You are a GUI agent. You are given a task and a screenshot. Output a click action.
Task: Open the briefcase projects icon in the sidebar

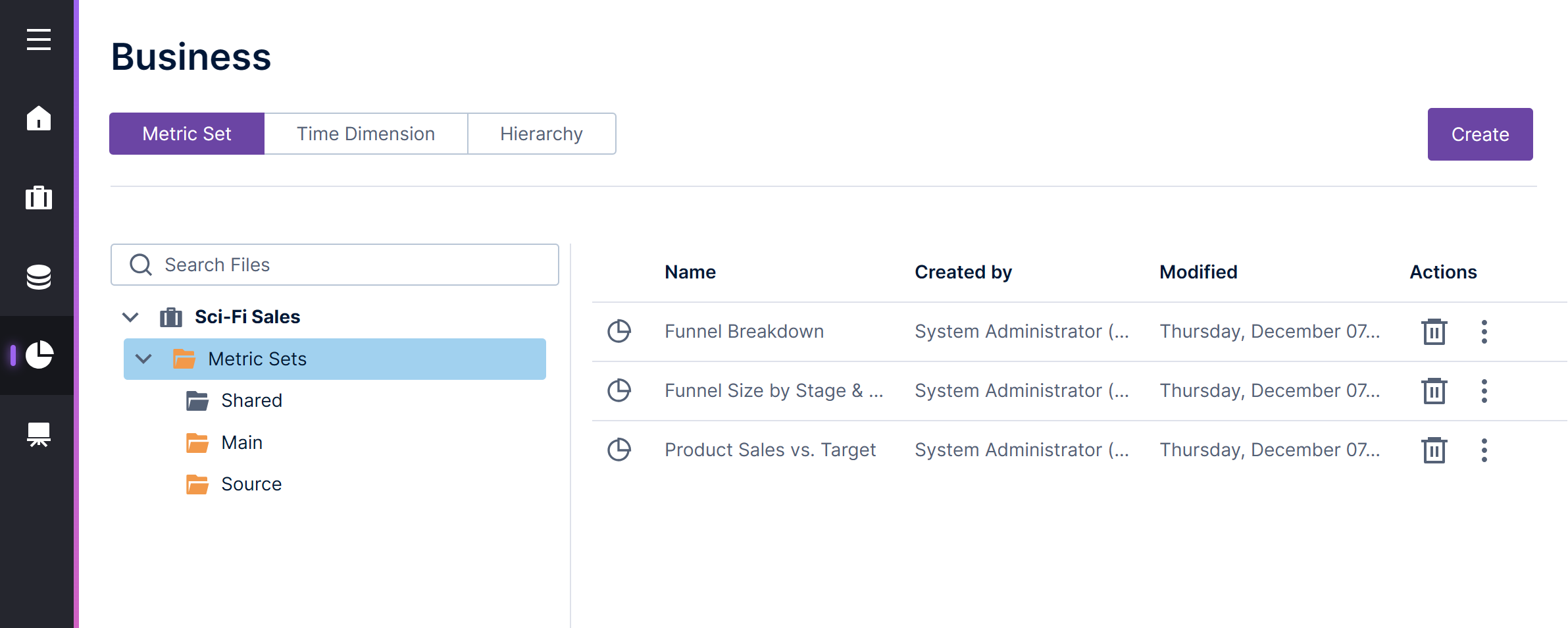click(x=38, y=197)
